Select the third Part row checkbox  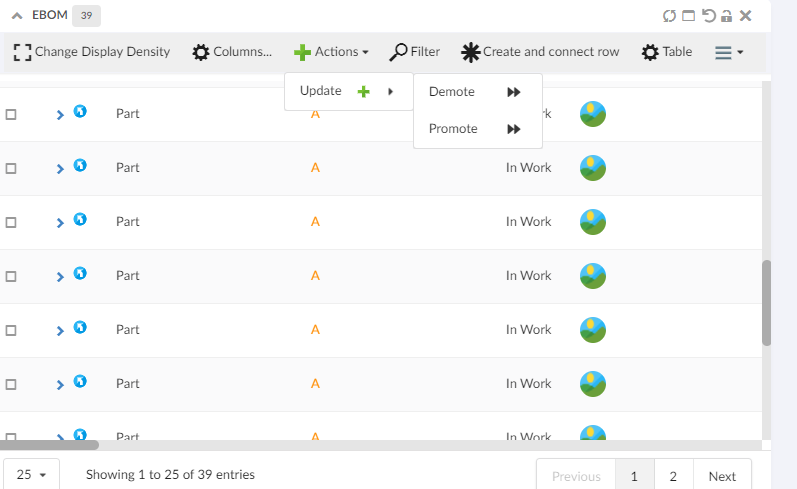coord(11,223)
